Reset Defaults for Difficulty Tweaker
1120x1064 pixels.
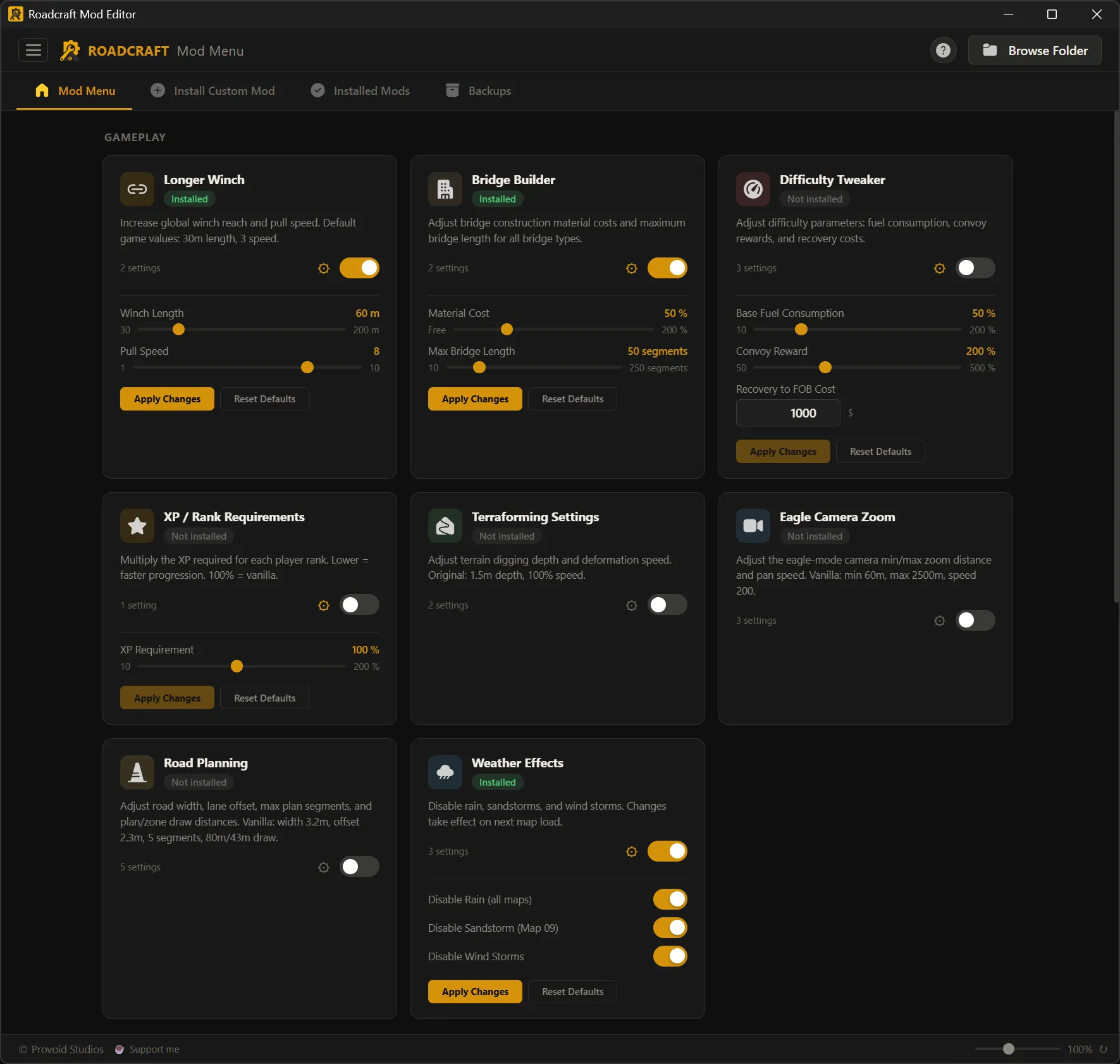880,452
